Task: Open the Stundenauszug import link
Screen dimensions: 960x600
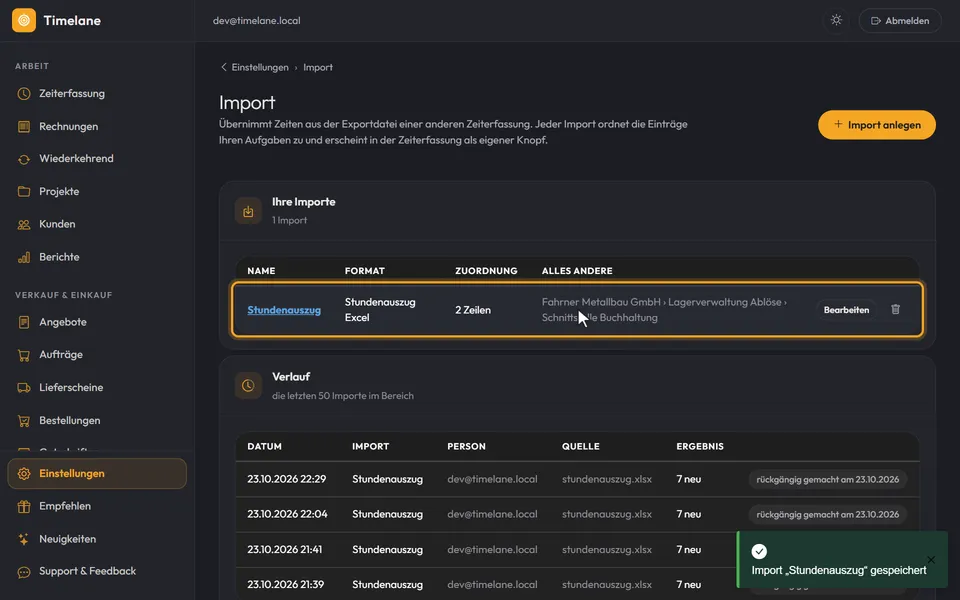Action: [x=284, y=310]
